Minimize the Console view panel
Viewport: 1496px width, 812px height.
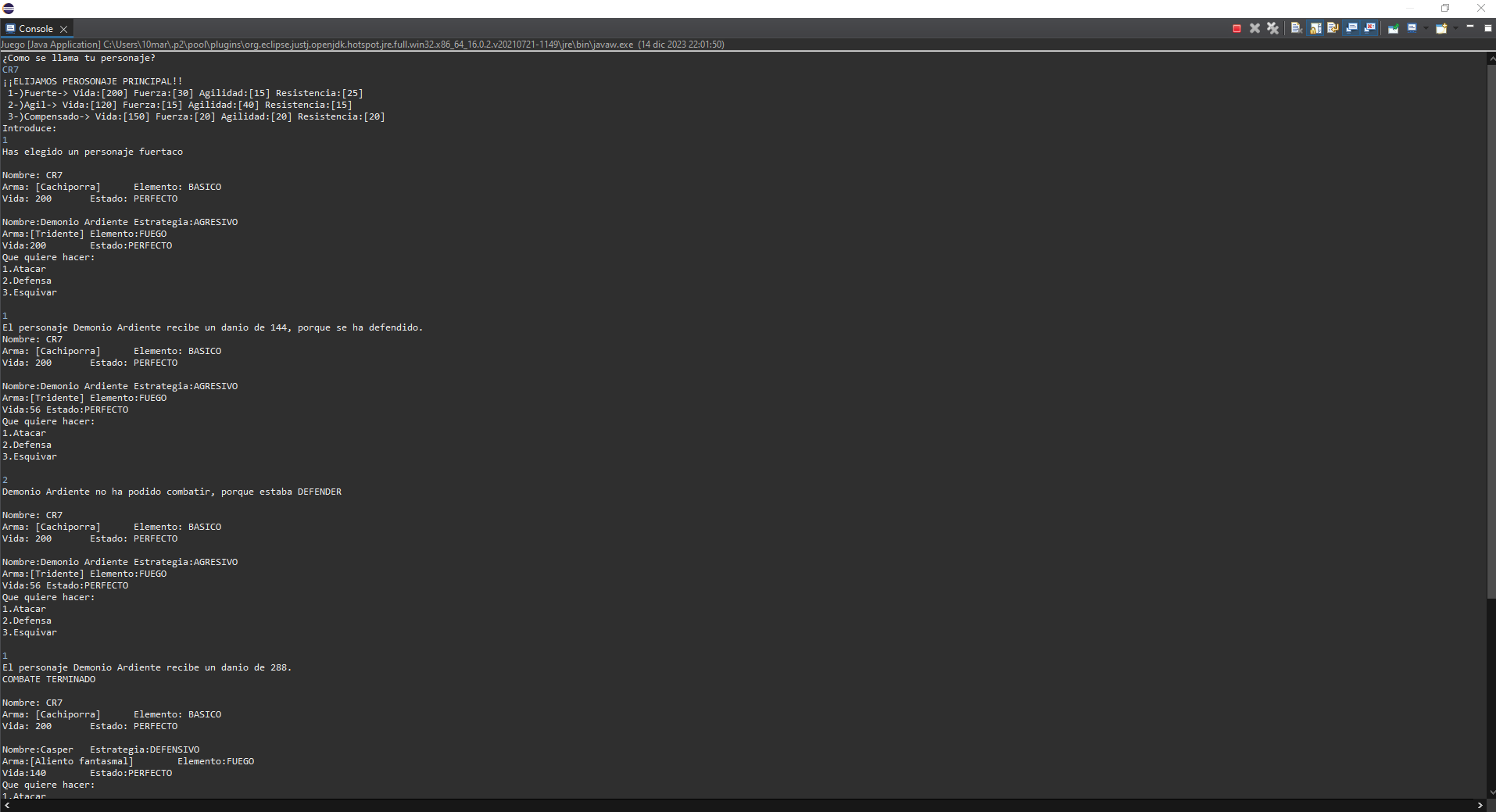pyautogui.click(x=1470, y=27)
